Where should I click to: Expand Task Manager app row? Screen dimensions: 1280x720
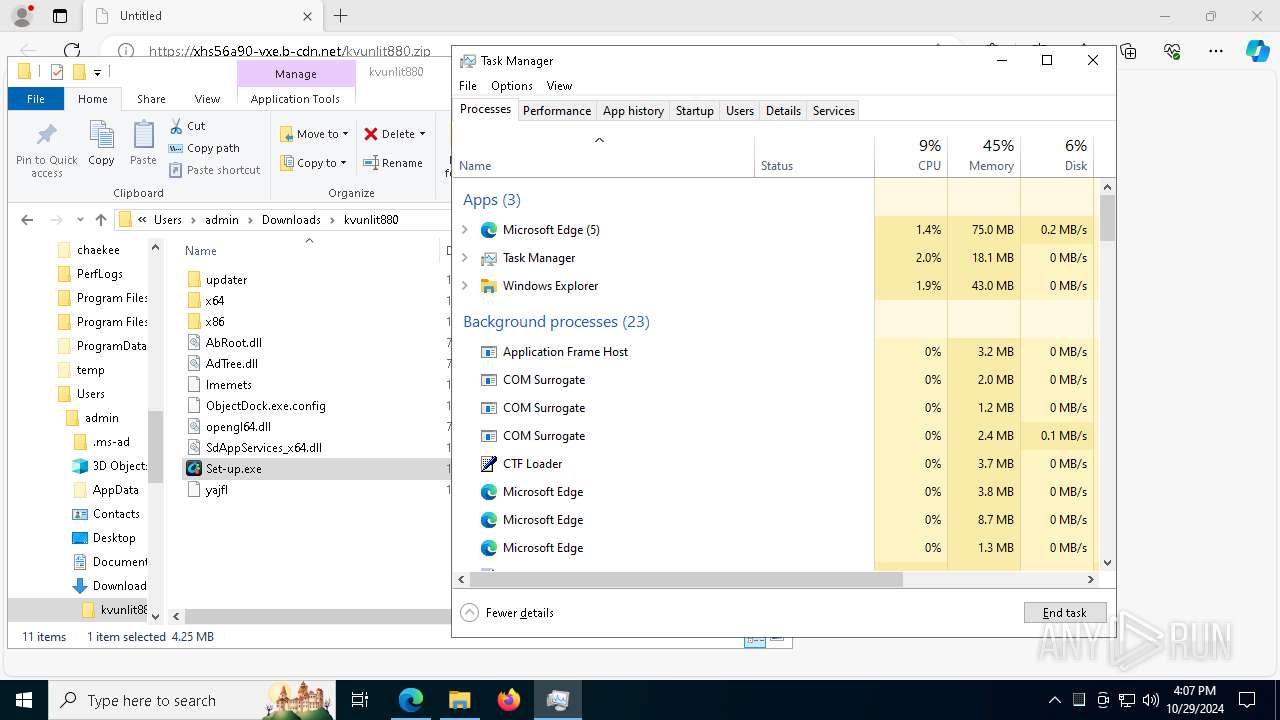click(465, 258)
